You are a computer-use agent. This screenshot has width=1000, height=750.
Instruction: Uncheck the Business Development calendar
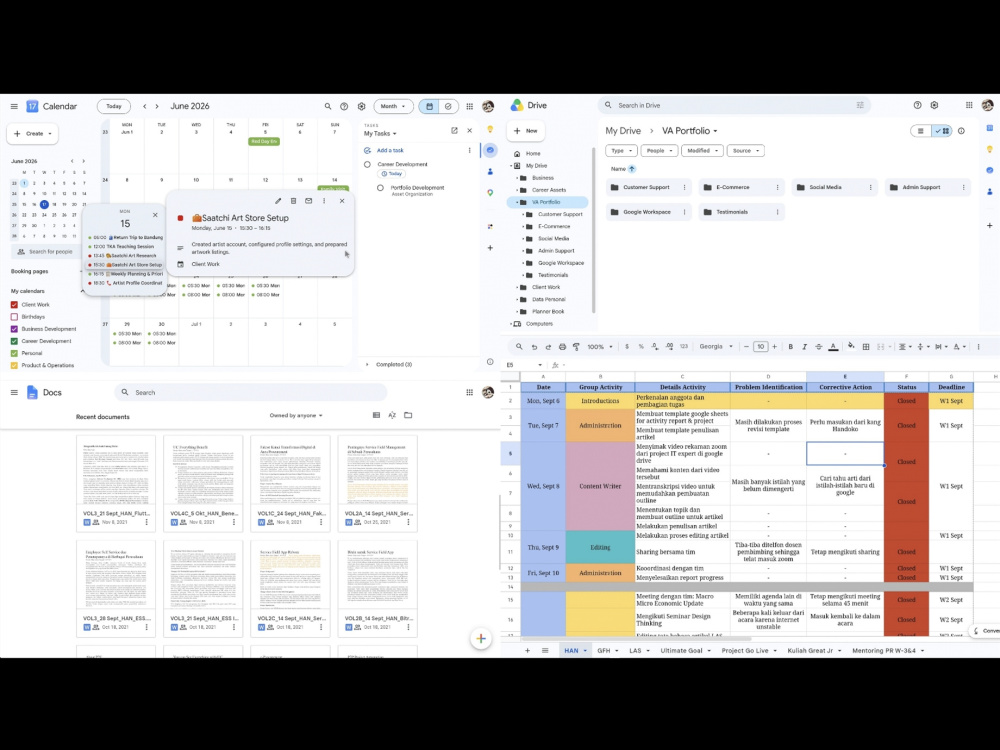click(14, 329)
